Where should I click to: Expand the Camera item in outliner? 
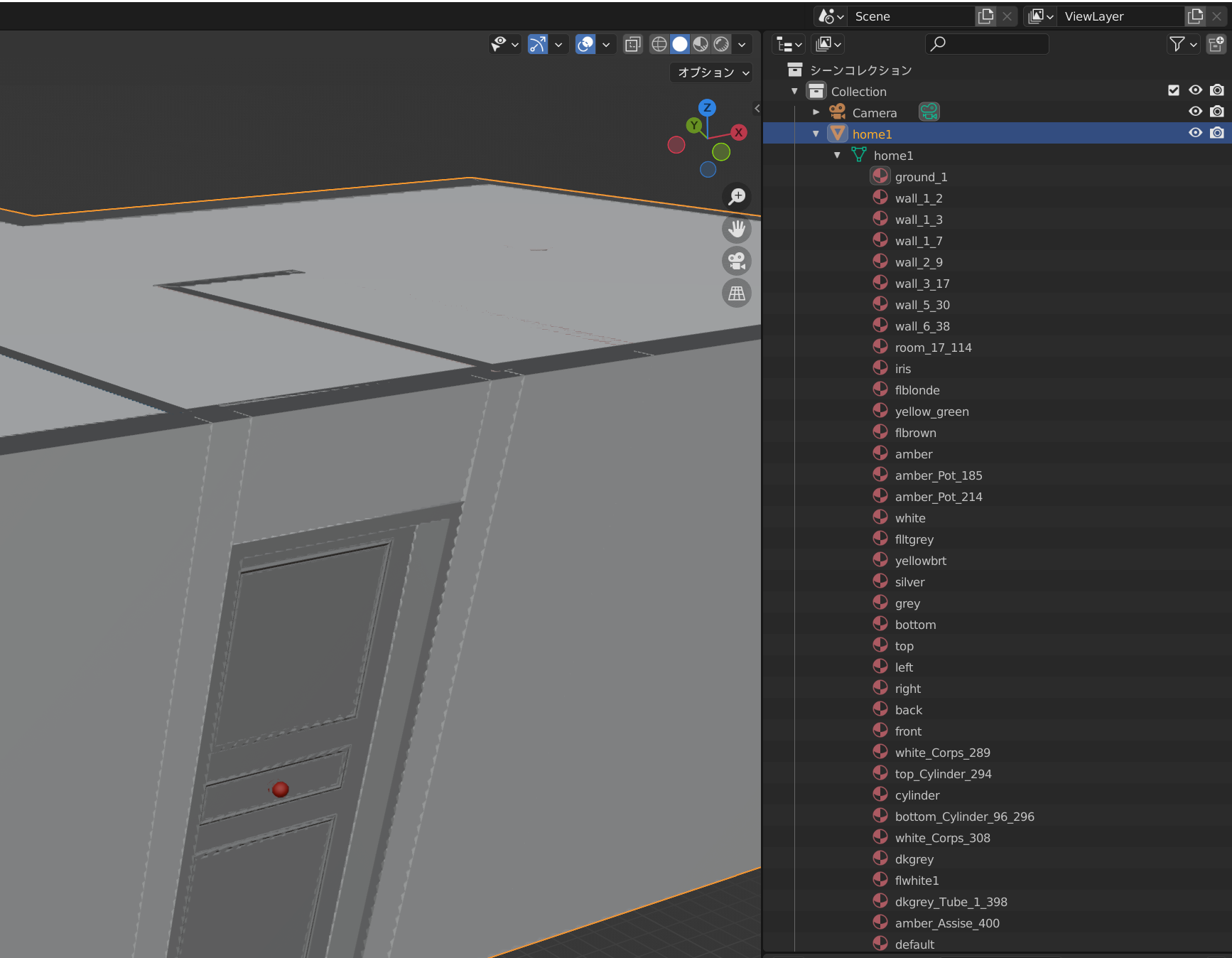[x=815, y=112]
